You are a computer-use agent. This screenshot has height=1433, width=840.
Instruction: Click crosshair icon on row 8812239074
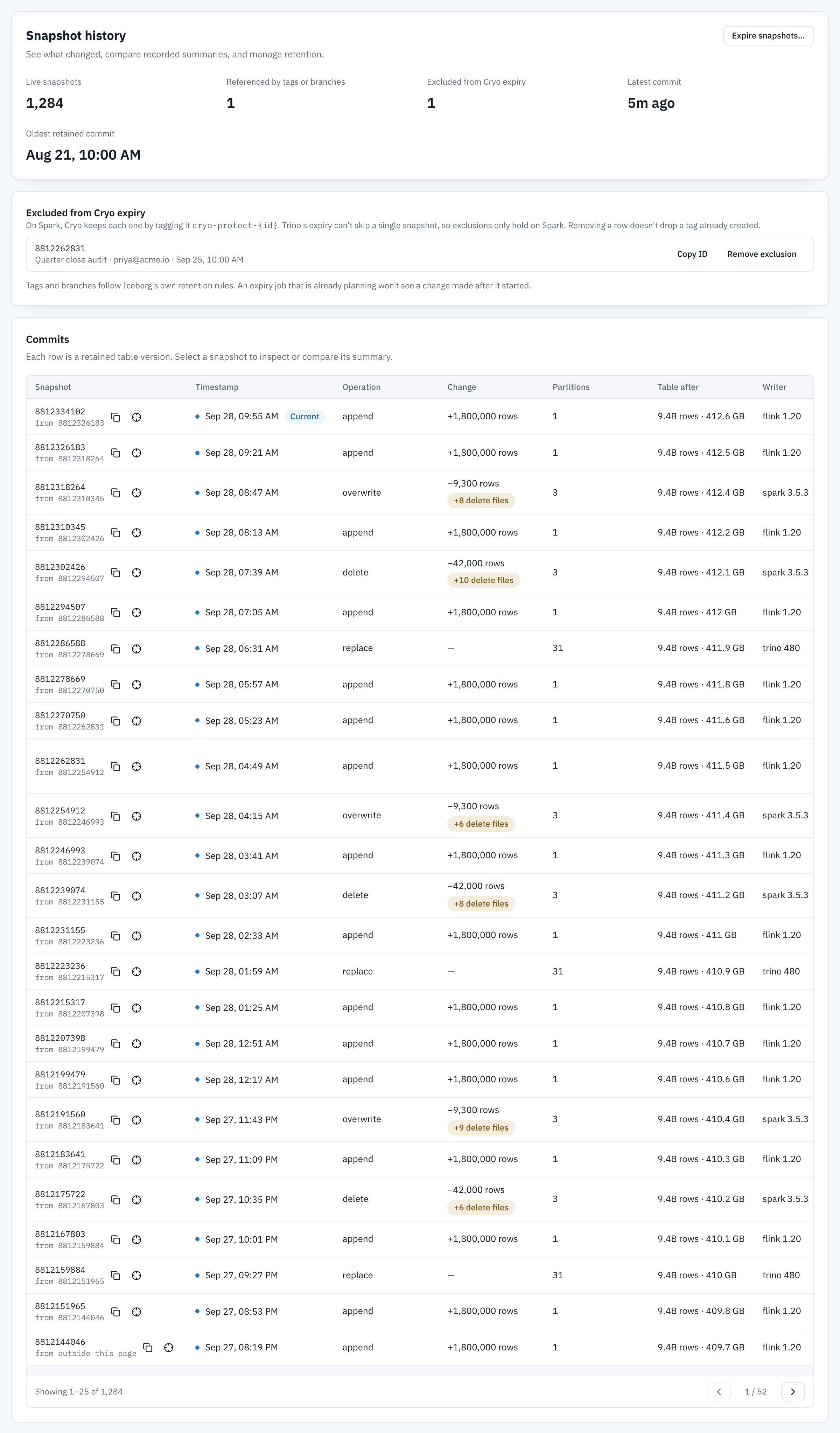point(136,896)
